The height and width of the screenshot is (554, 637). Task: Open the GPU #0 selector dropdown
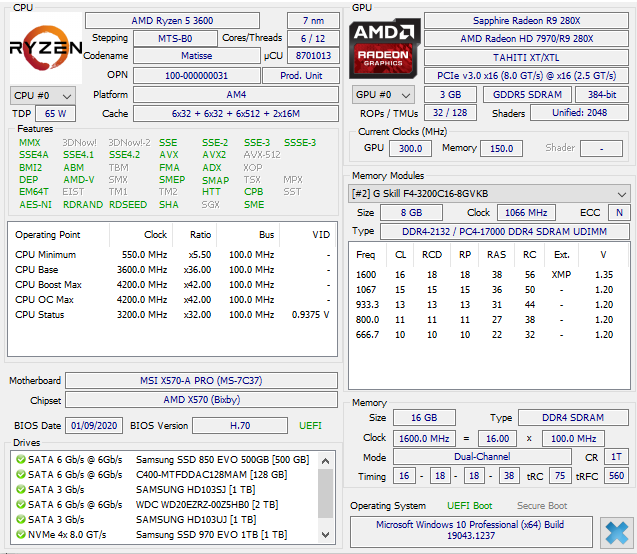tap(383, 95)
